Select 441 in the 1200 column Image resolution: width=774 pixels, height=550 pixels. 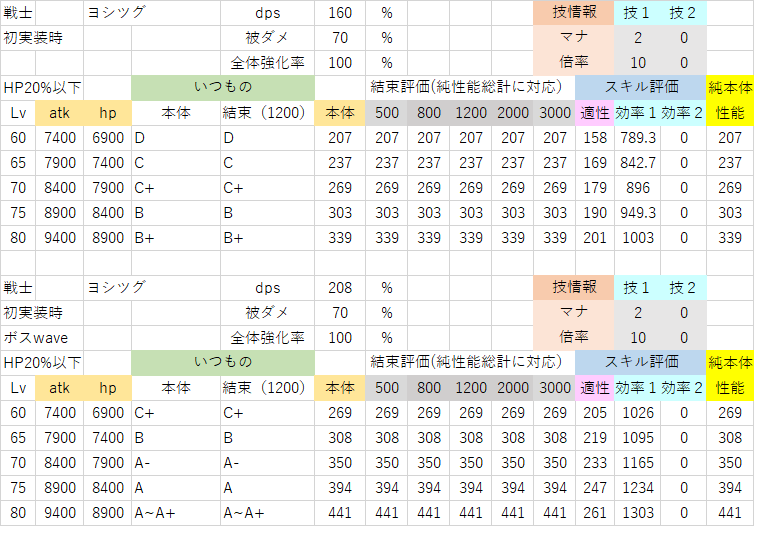(x=470, y=513)
